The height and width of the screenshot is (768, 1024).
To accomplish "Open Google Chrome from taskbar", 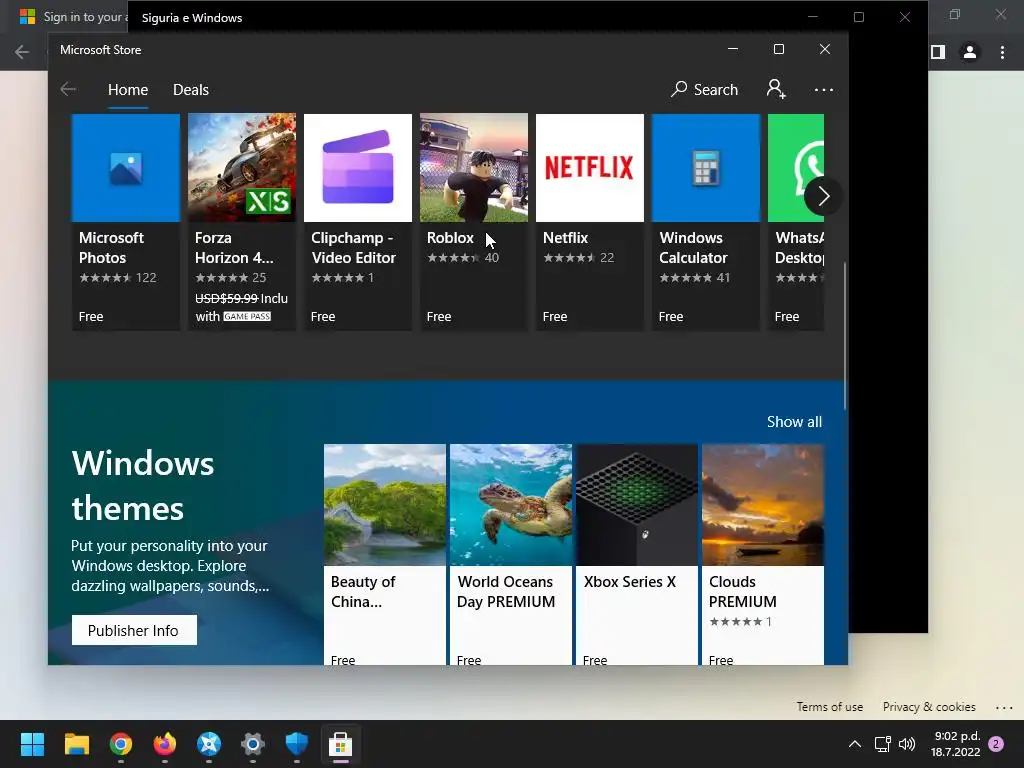I will pyautogui.click(x=121, y=744).
